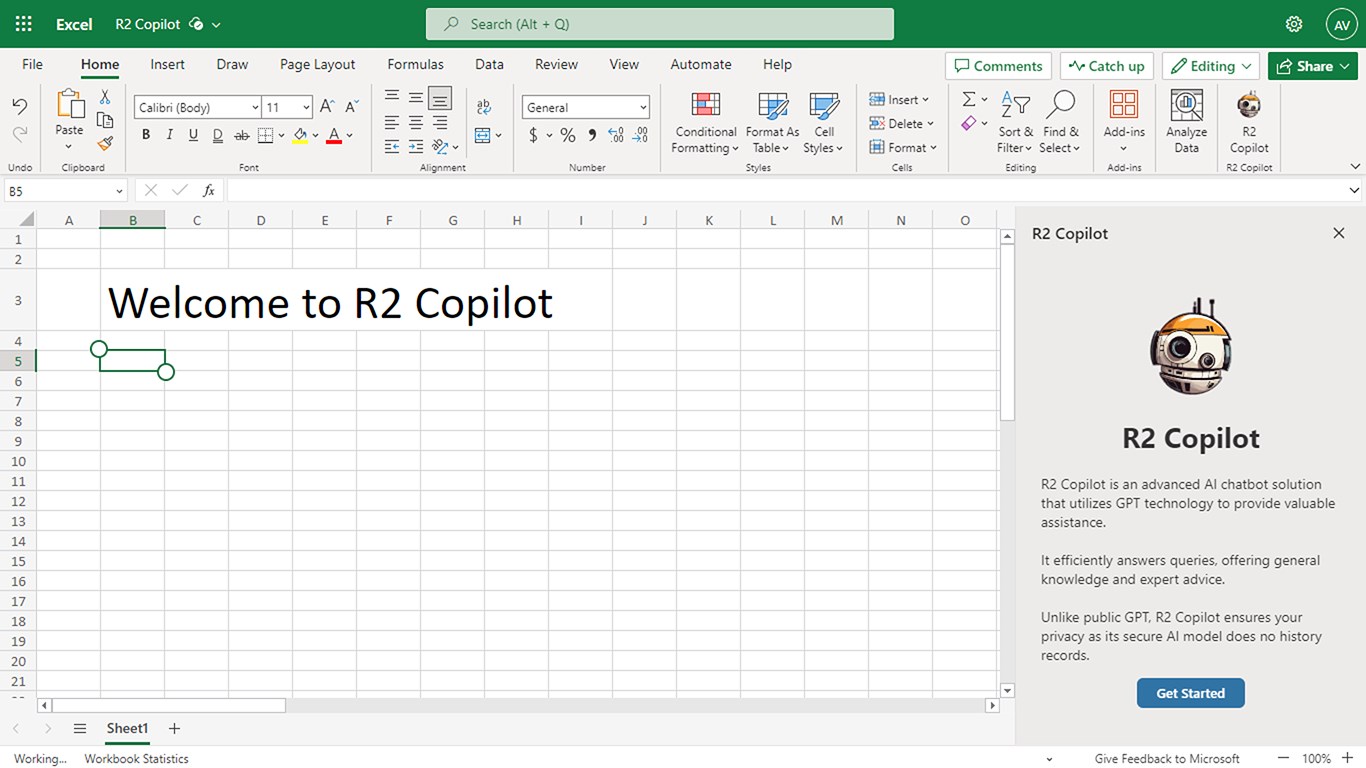The height and width of the screenshot is (768, 1366).
Task: Apply comma style number format
Action: (592, 135)
